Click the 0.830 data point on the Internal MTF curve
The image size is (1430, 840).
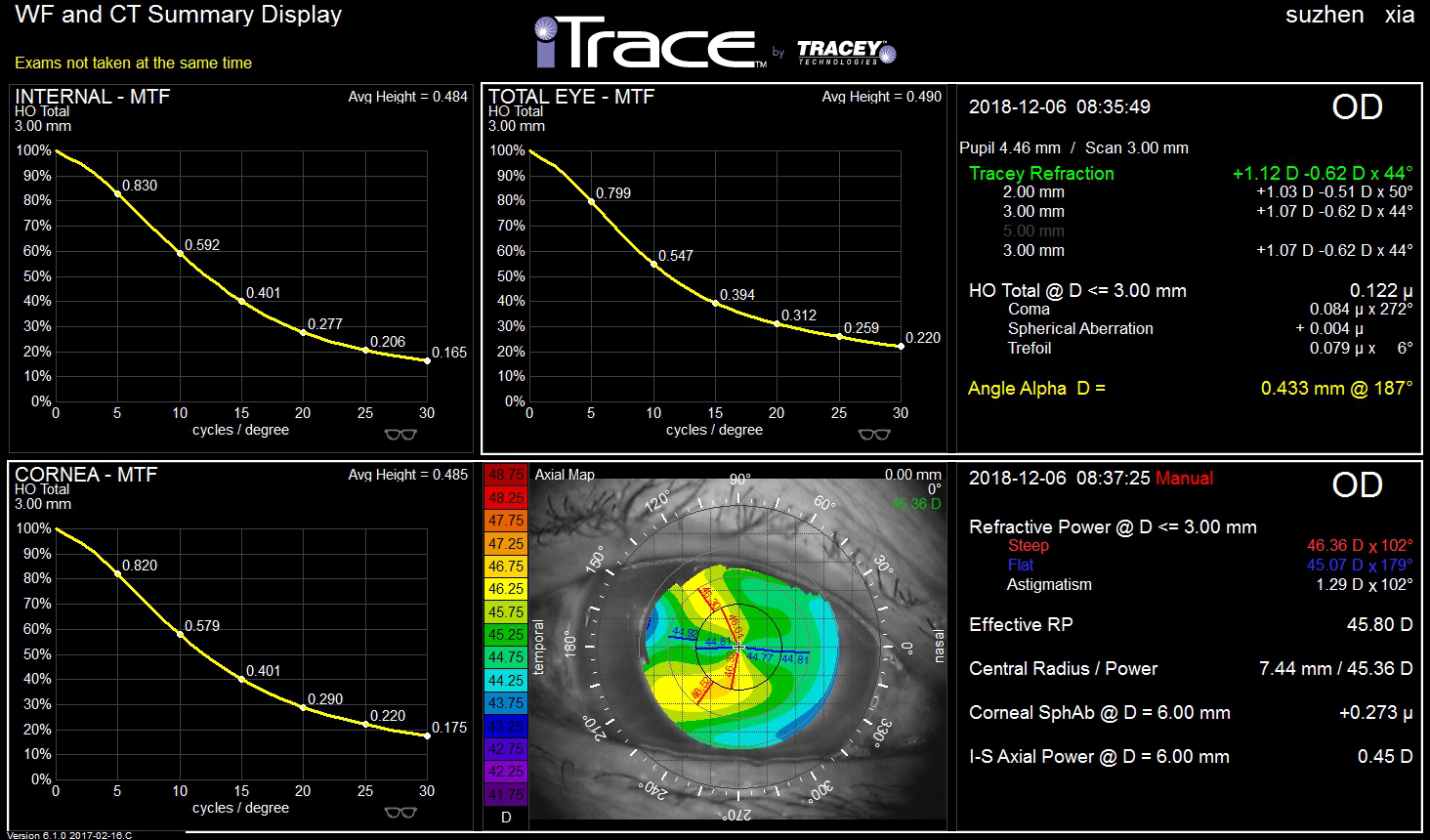pyautogui.click(x=118, y=193)
